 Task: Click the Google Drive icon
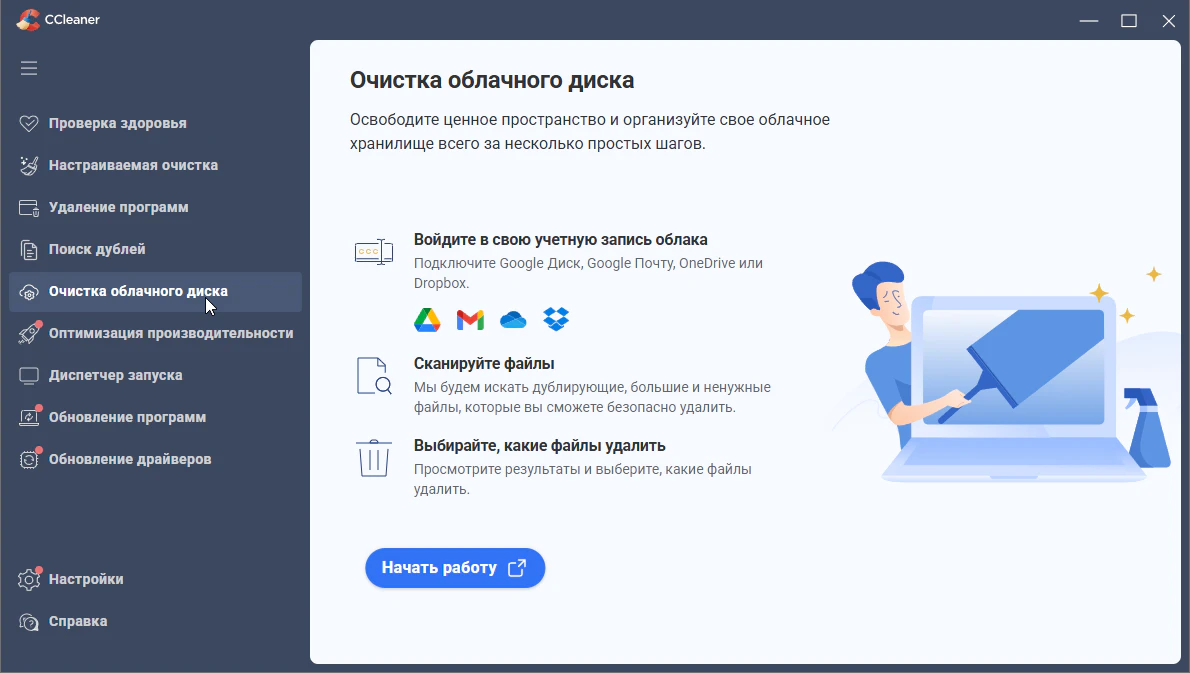tap(427, 319)
